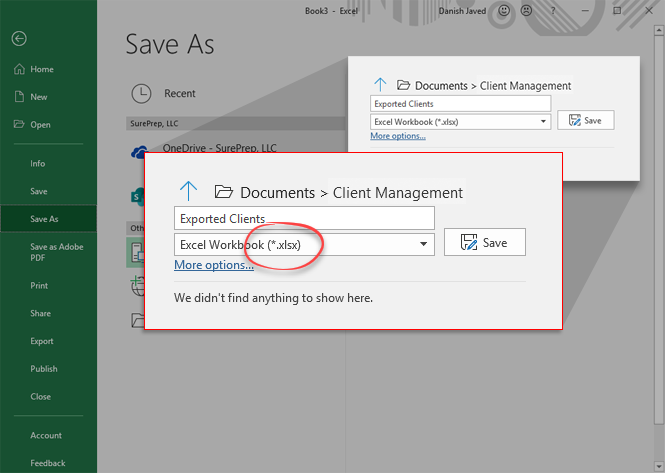Click Documents breadcrumb in the unmagnified panel
This screenshot has height=473, width=665.
point(441,86)
